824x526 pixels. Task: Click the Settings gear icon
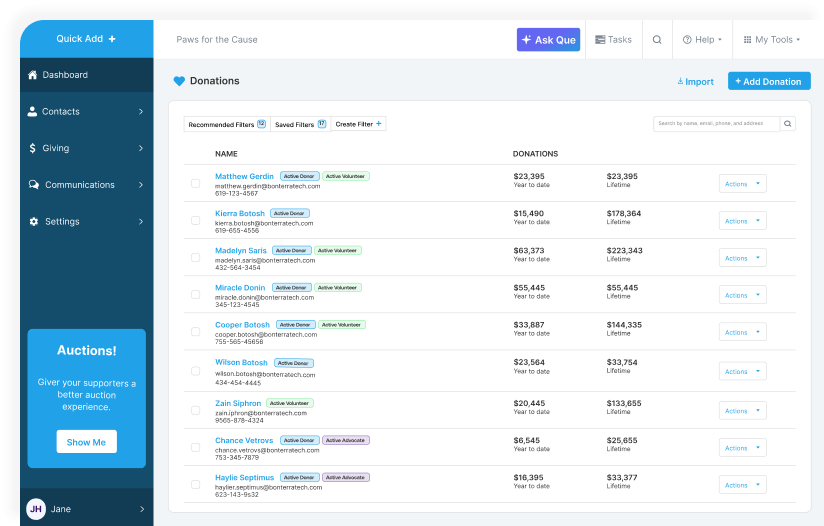[34, 222]
